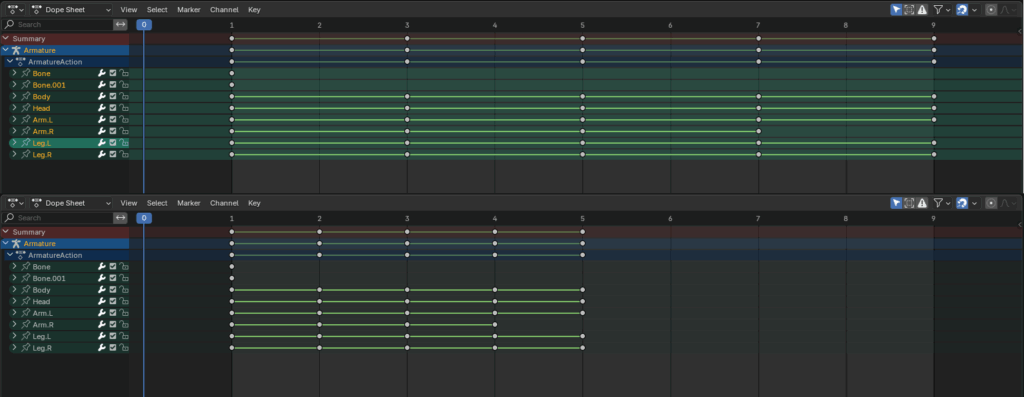Click the frame 0 playhead in top timeline
This screenshot has width=1024, height=397.
coord(144,25)
